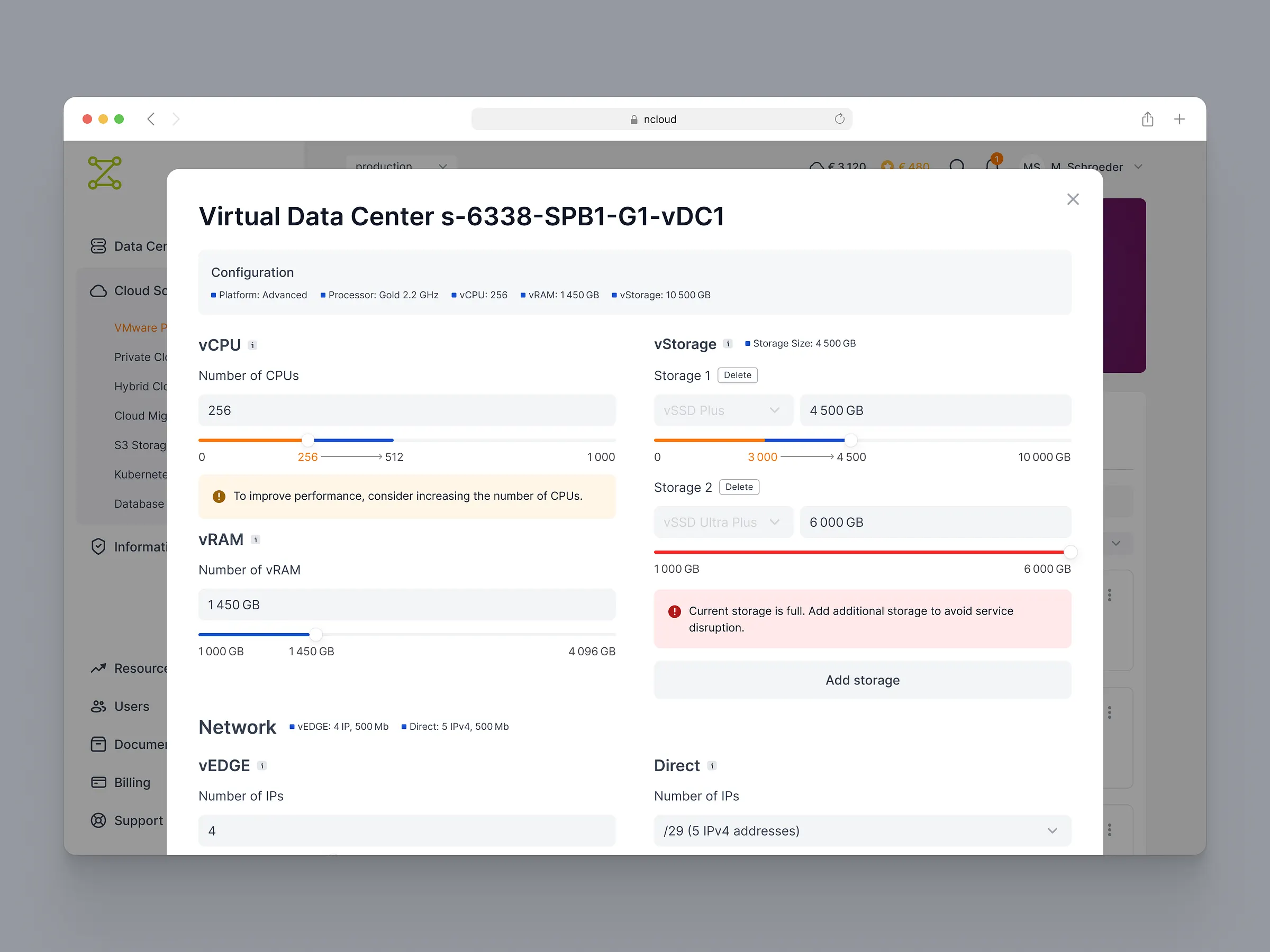Delete Storage 1
Image resolution: width=1270 pixels, height=952 pixels.
pyautogui.click(x=737, y=376)
